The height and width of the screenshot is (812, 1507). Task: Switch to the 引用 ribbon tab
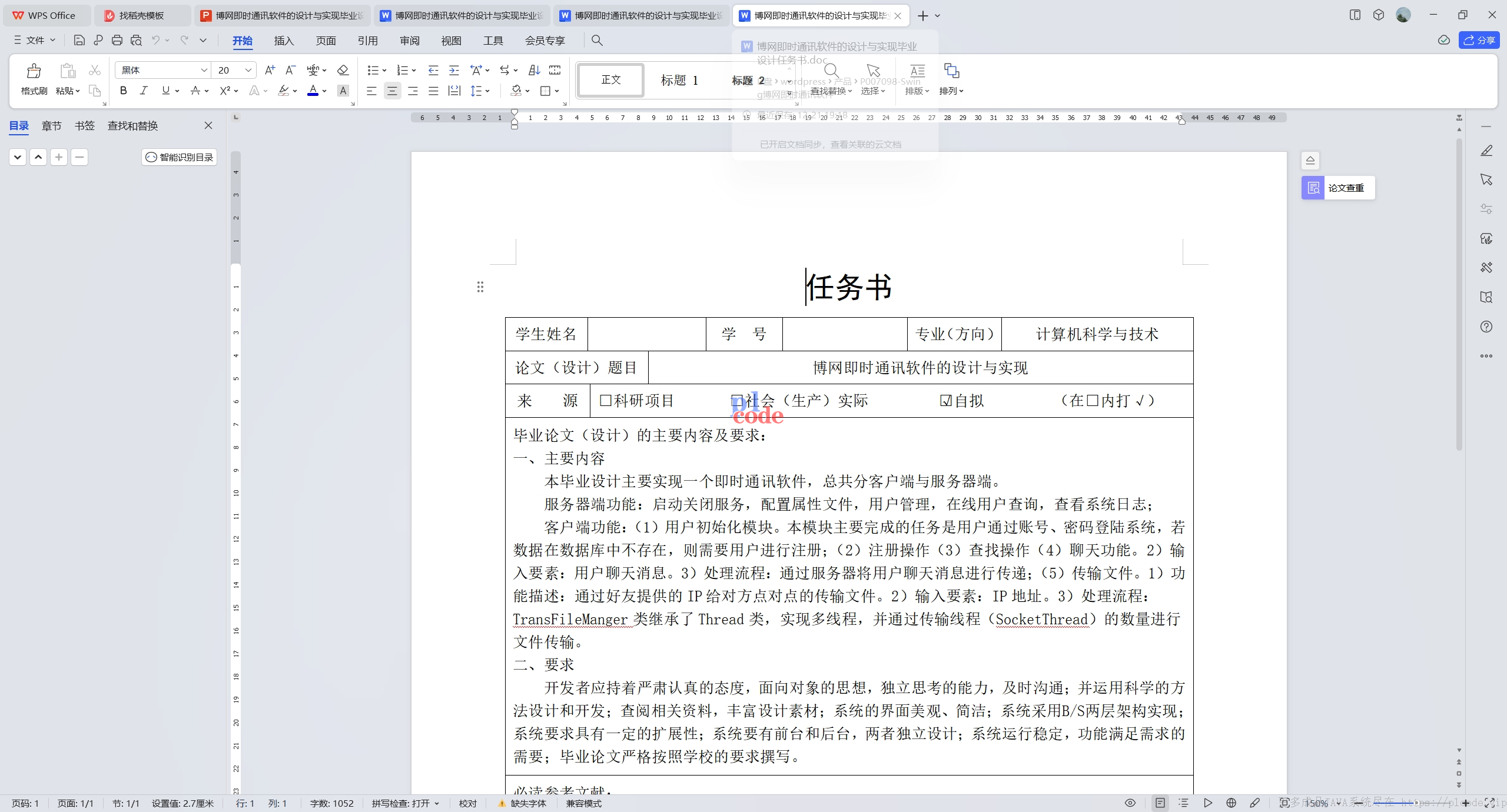pyautogui.click(x=368, y=41)
